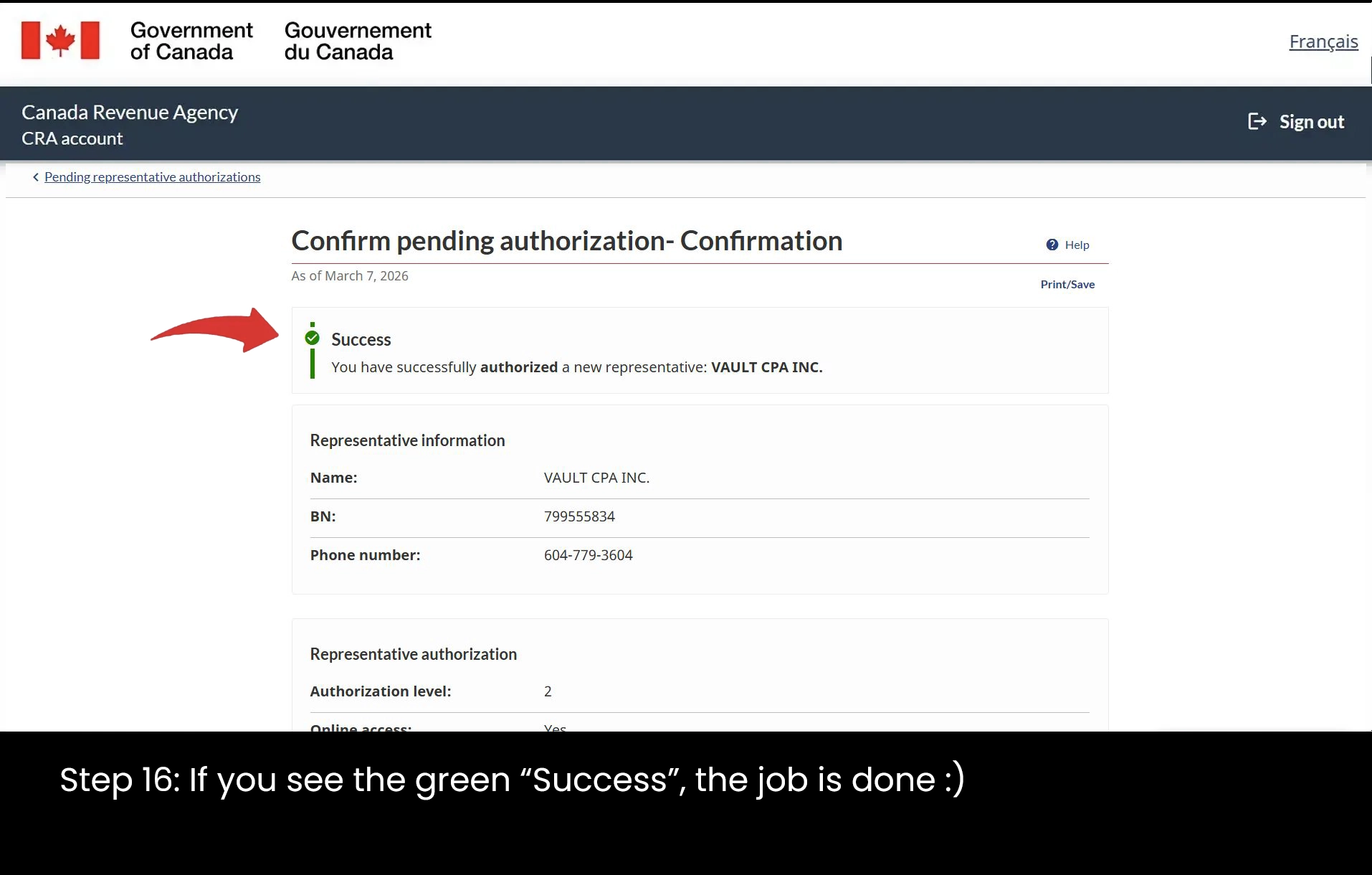Click the 'As of March 7, 2026' date
The width and height of the screenshot is (1372, 875).
click(350, 276)
